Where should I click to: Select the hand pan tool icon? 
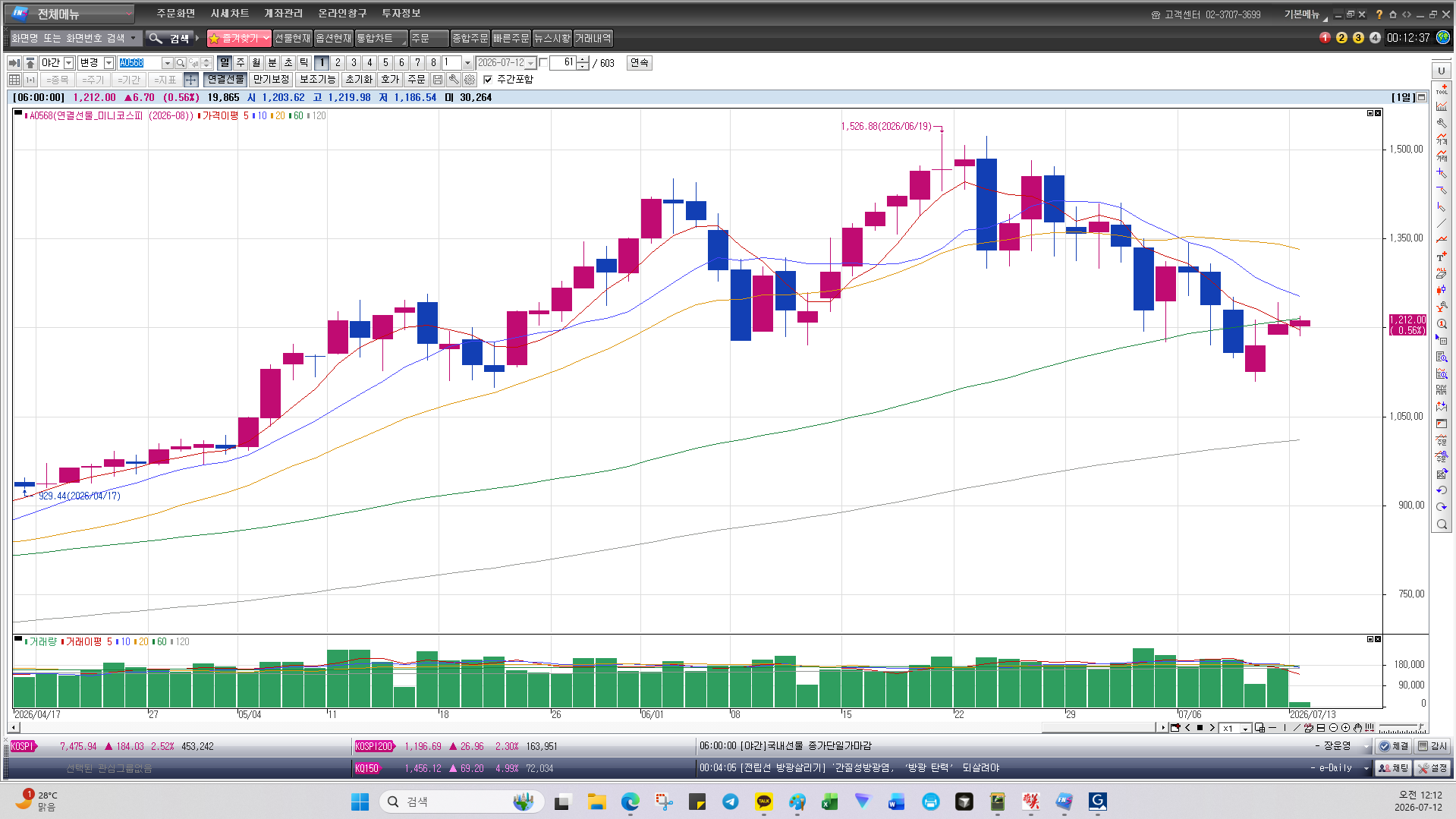coord(1357,728)
